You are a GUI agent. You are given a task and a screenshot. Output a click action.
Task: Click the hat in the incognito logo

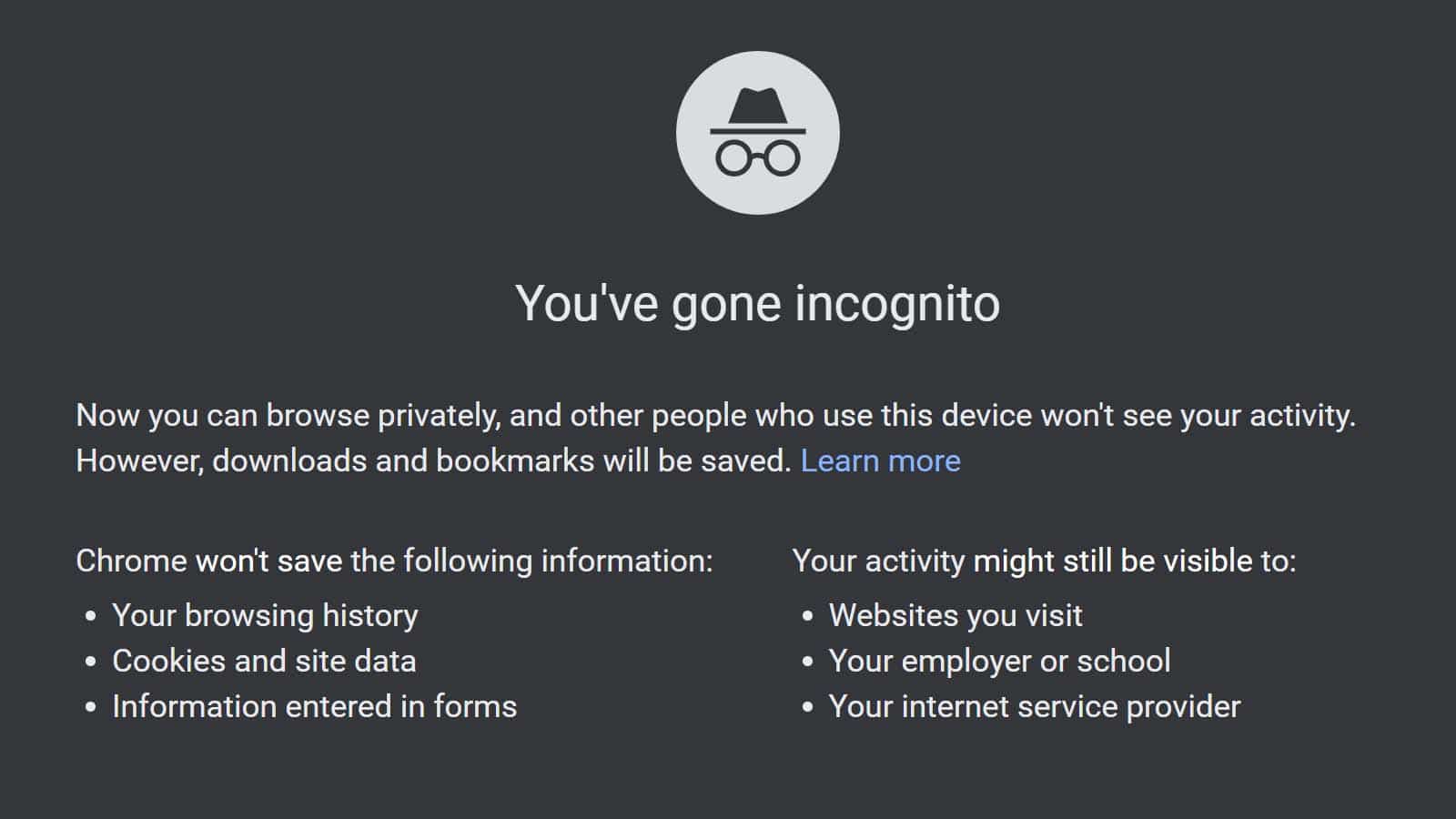[757, 108]
